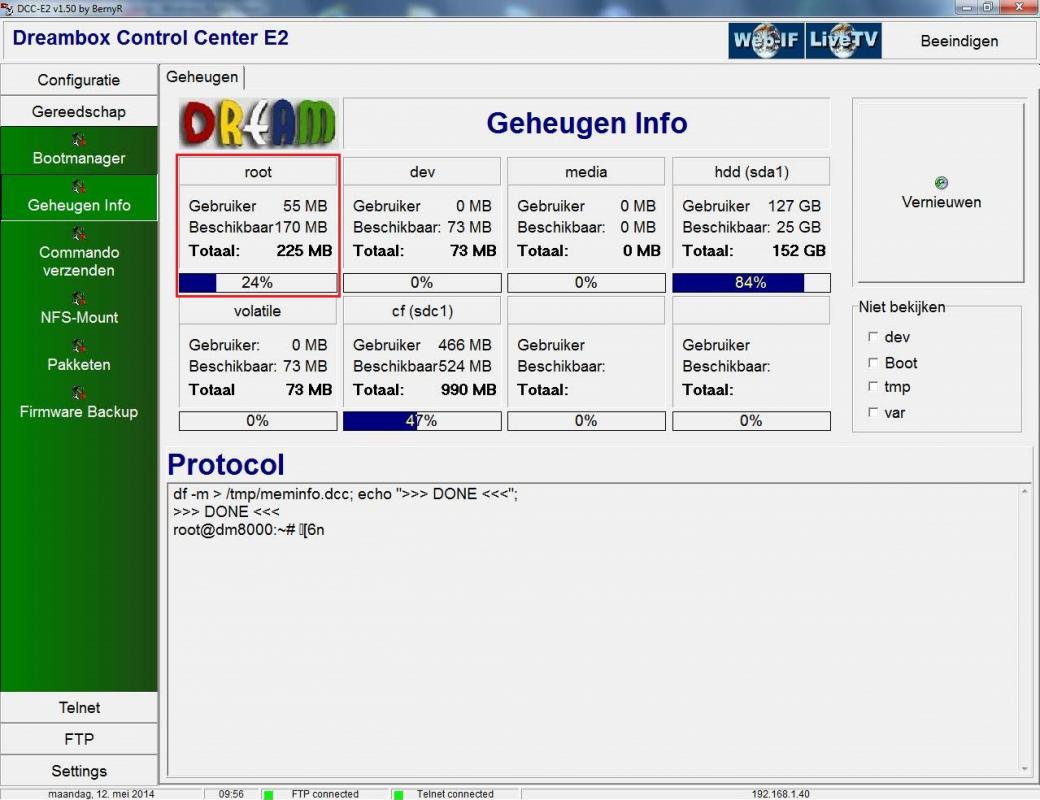
Task: Click the FTP connected green indicator
Action: coord(269,795)
